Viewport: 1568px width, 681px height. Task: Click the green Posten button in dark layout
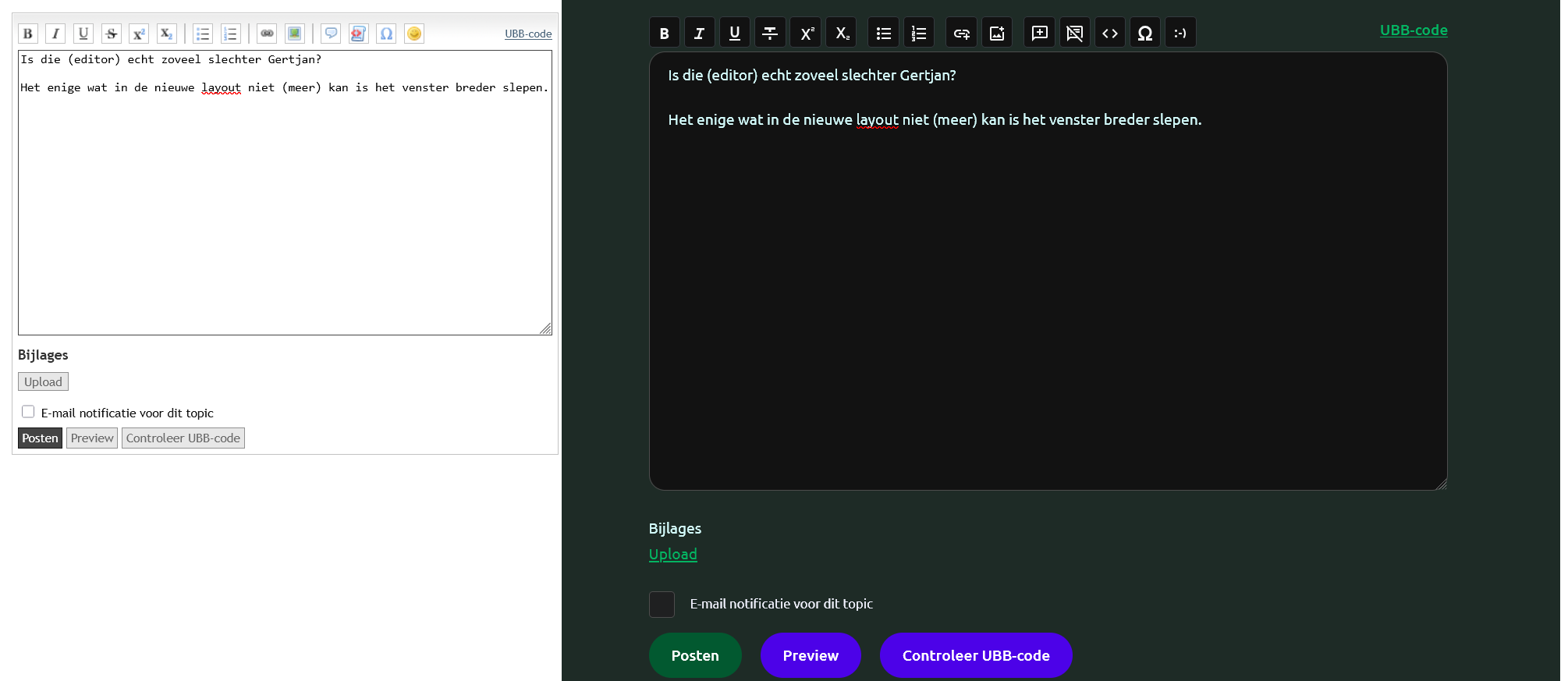pos(695,655)
